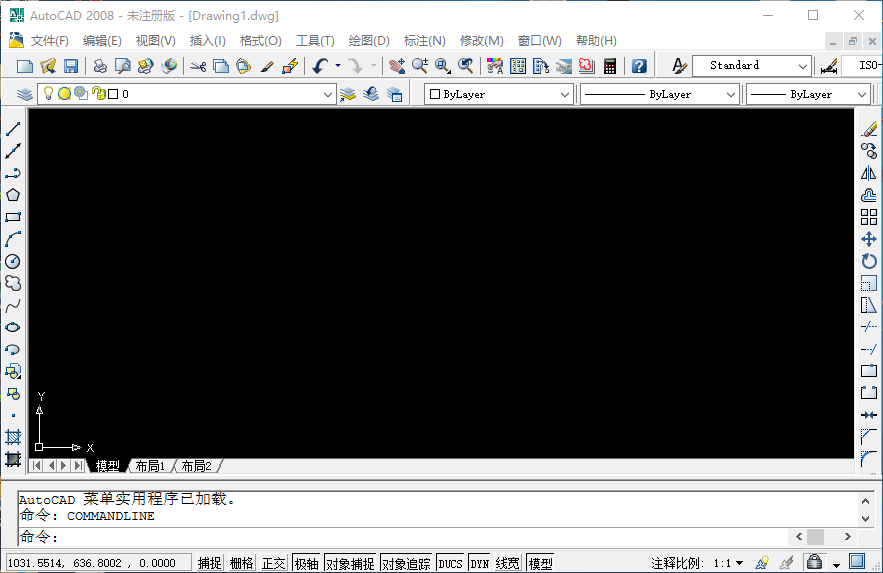The image size is (883, 573).
Task: Activate Pan realtime hand icon
Action: pyautogui.click(x=397, y=66)
